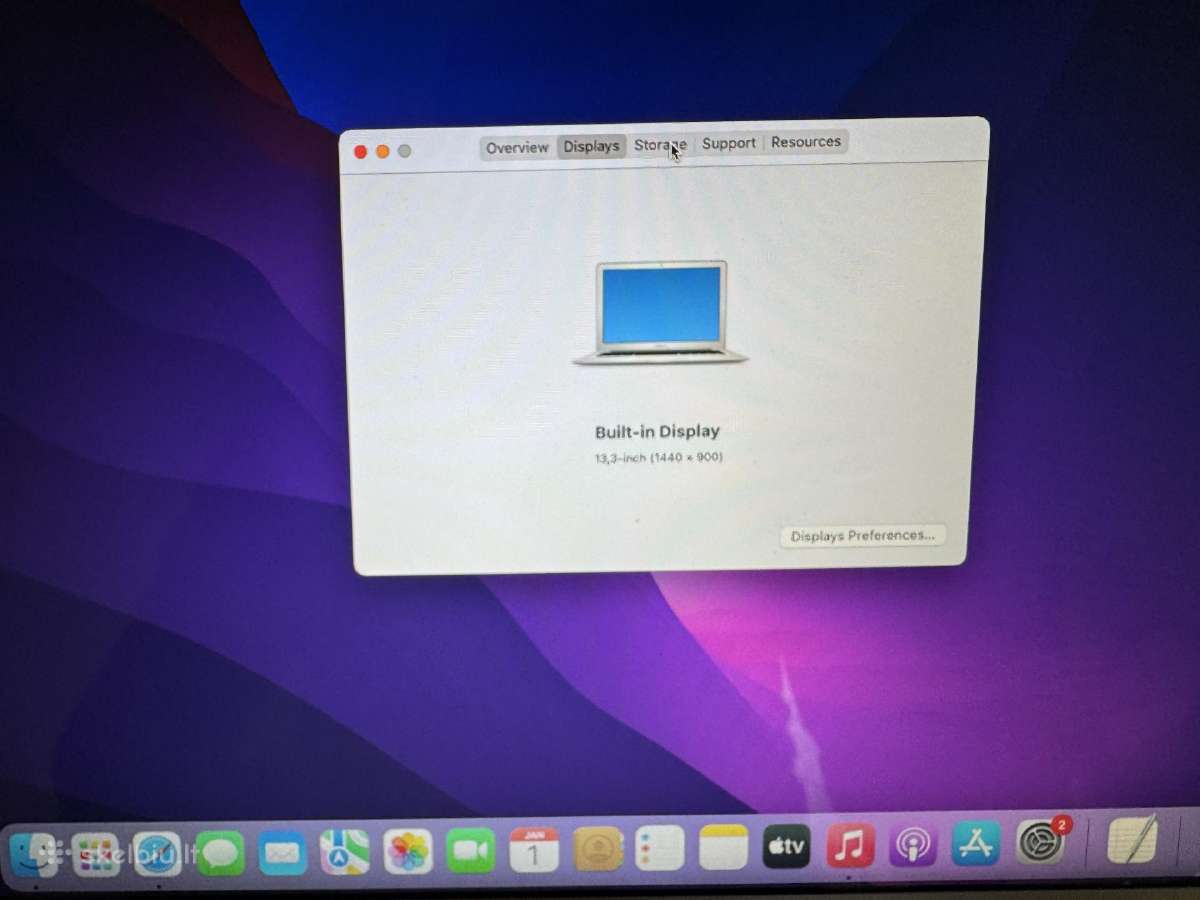Open Finder from the Dock
The height and width of the screenshot is (900, 1200).
pyautogui.click(x=33, y=855)
